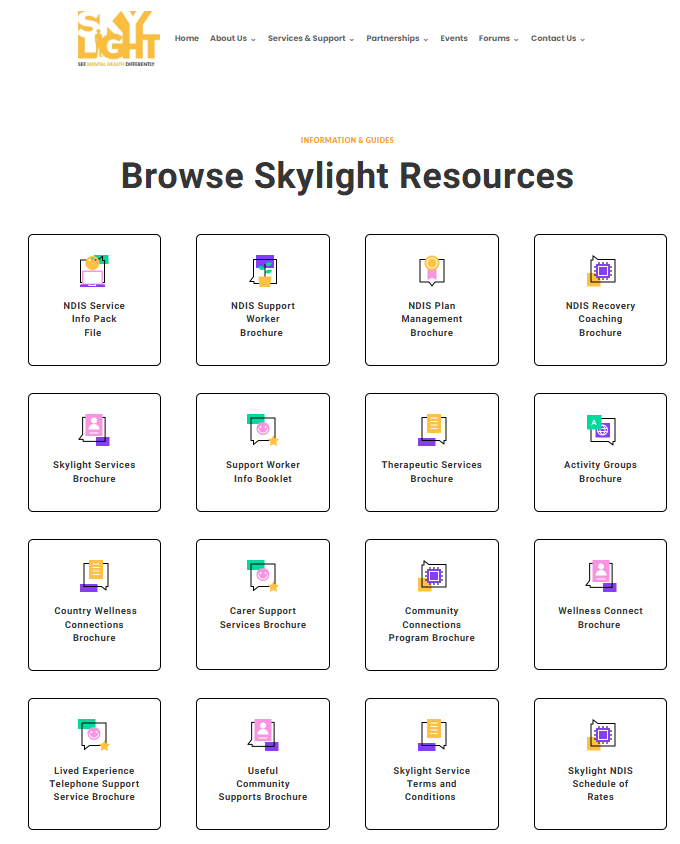This screenshot has width=680, height=844.
Task: Open Carer Support Services Brochure link
Action: (263, 618)
